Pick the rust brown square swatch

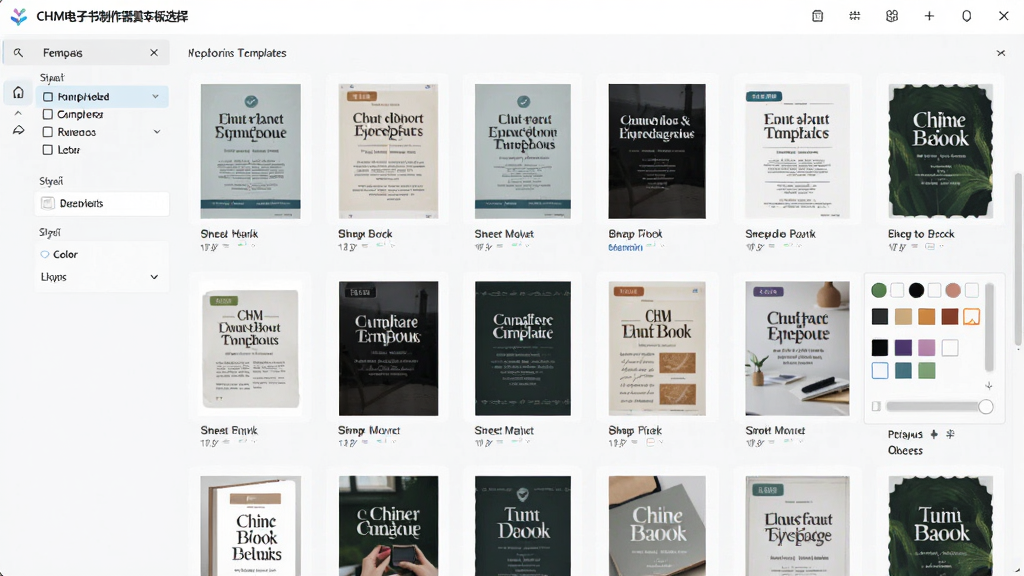point(950,317)
